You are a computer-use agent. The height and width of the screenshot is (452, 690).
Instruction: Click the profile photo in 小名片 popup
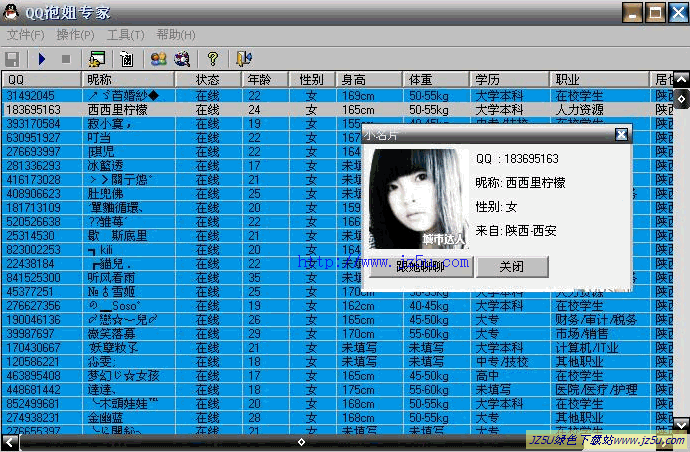pos(418,199)
